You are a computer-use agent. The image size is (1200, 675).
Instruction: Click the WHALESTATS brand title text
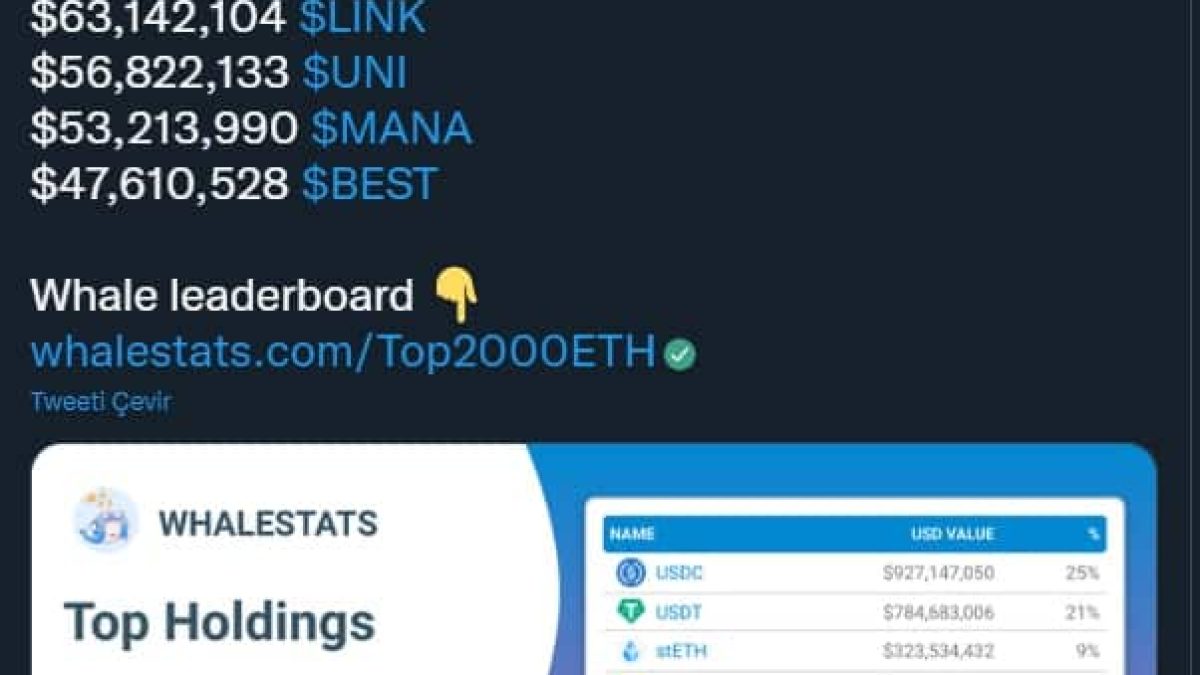click(268, 523)
